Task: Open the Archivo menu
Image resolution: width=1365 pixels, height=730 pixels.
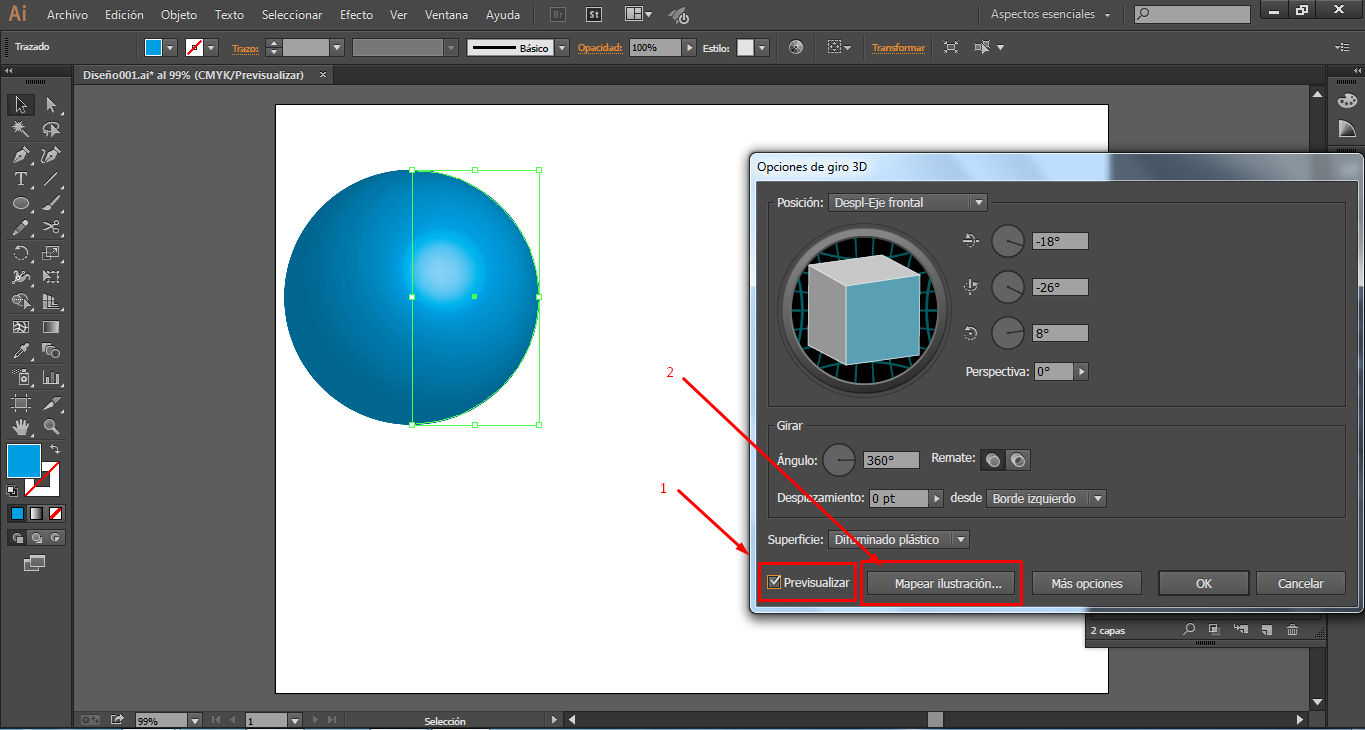Action: (x=67, y=15)
